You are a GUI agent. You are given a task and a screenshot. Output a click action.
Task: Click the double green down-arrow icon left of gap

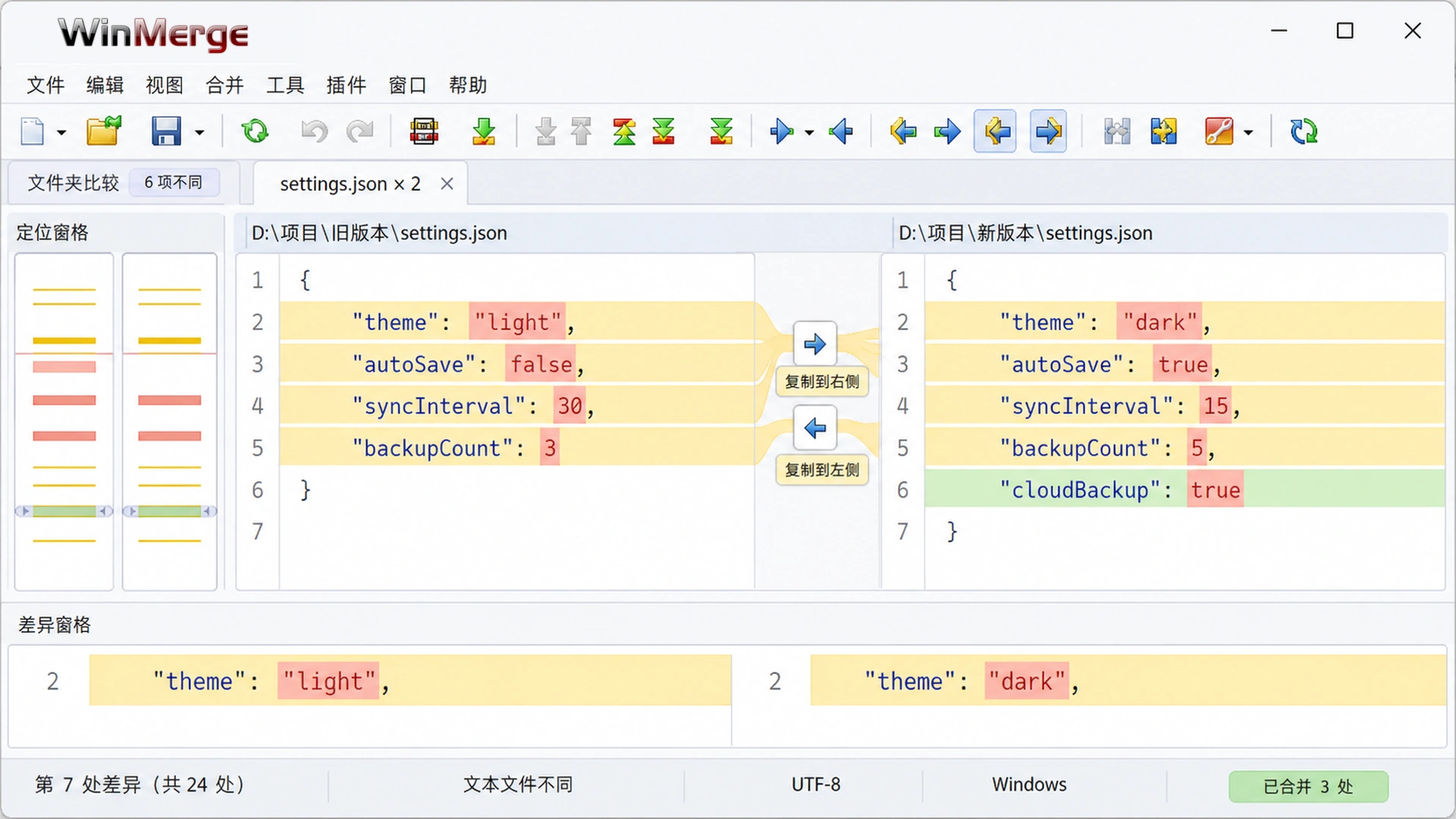pyautogui.click(x=664, y=131)
